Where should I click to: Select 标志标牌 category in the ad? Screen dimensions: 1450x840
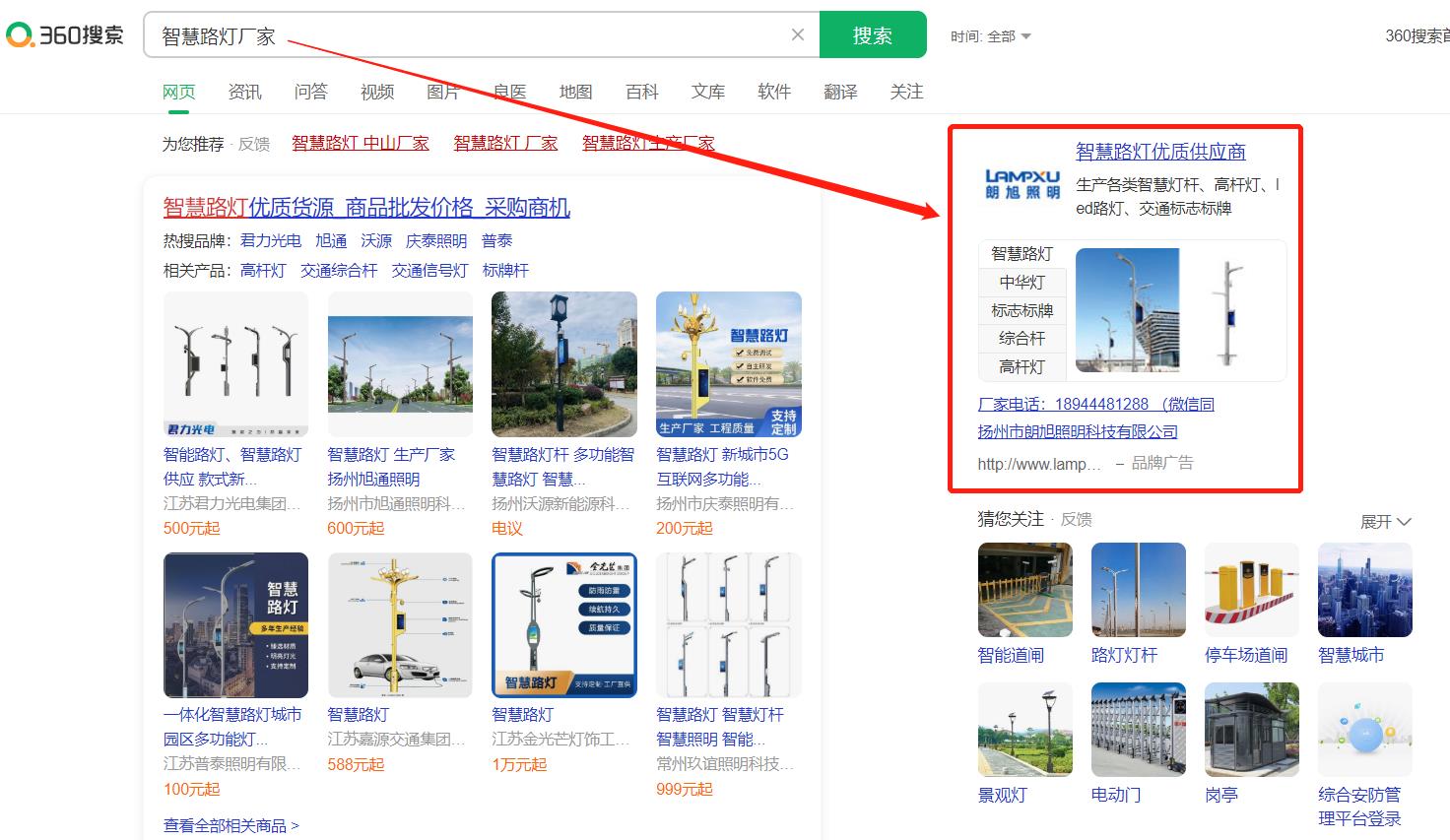(x=1022, y=311)
